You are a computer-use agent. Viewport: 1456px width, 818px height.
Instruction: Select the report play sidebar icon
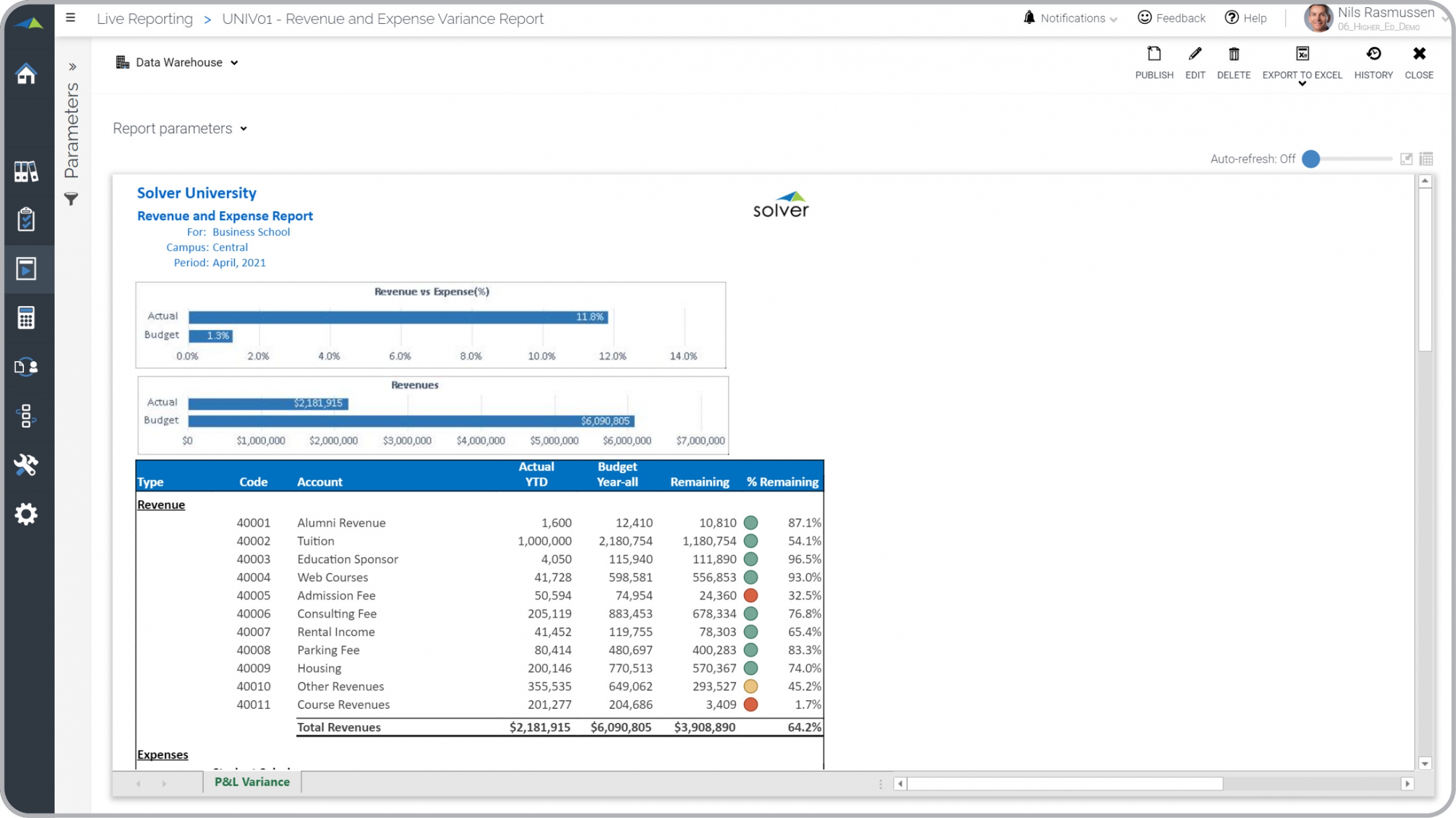(x=26, y=269)
